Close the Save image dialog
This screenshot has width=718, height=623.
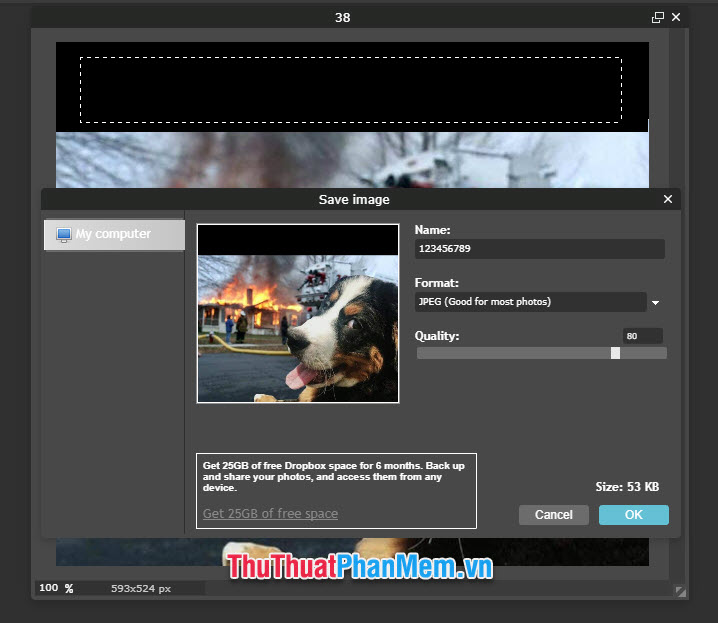(x=668, y=199)
